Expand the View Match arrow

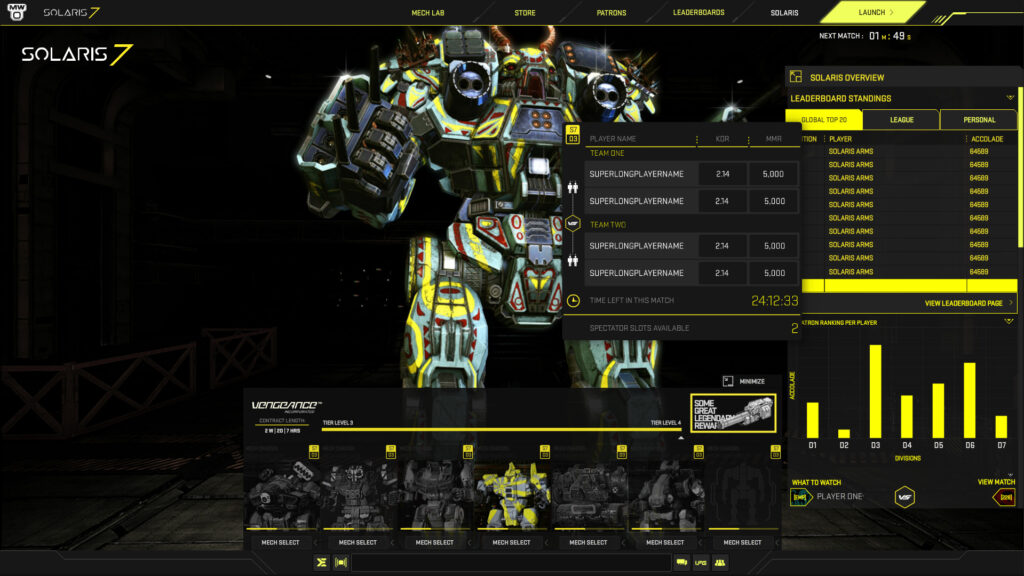click(x=1003, y=497)
